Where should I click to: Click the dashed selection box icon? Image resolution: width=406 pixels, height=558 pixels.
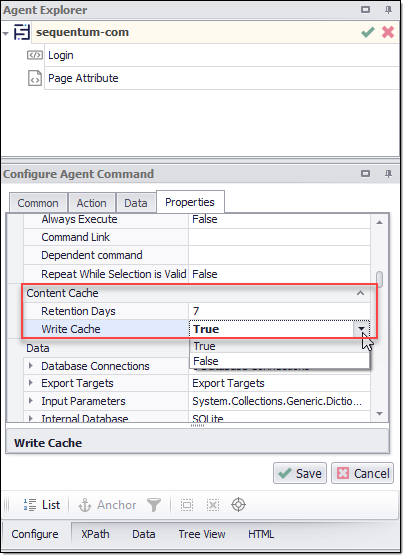[187, 505]
